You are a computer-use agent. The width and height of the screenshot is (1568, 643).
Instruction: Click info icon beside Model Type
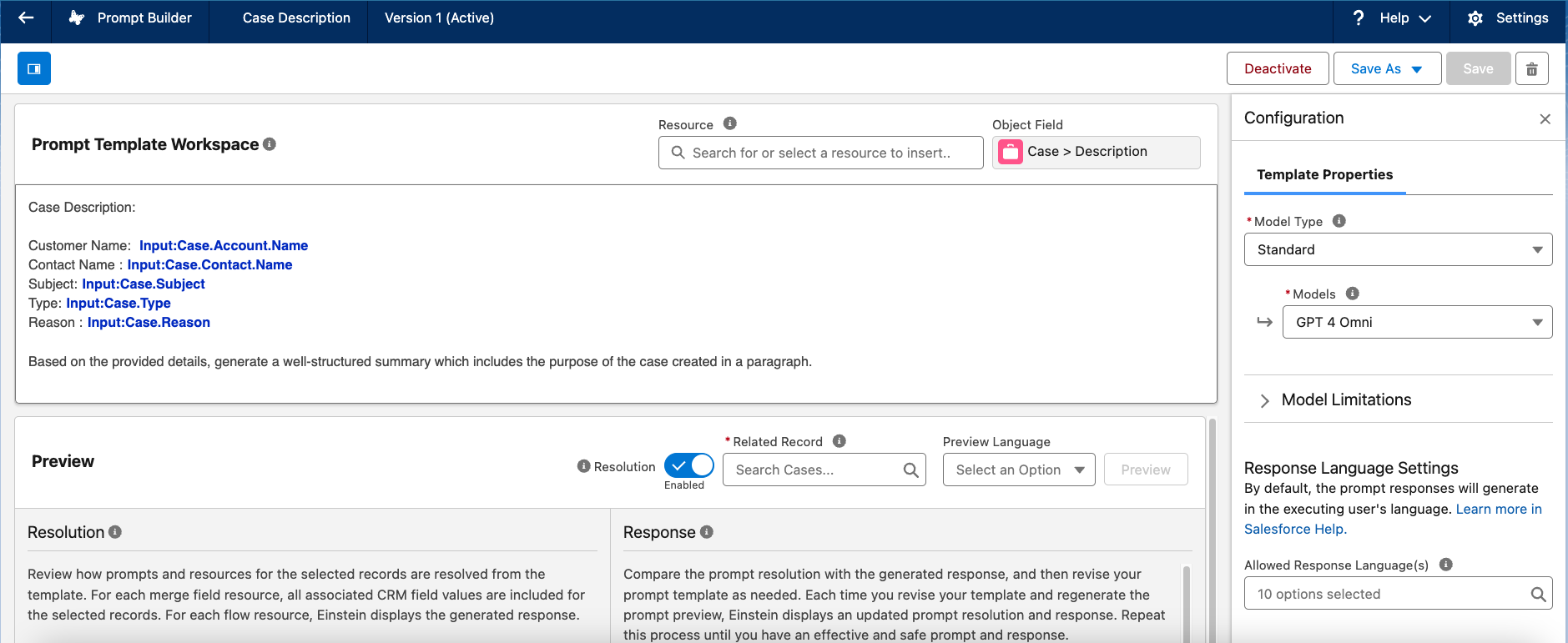coord(1339,221)
